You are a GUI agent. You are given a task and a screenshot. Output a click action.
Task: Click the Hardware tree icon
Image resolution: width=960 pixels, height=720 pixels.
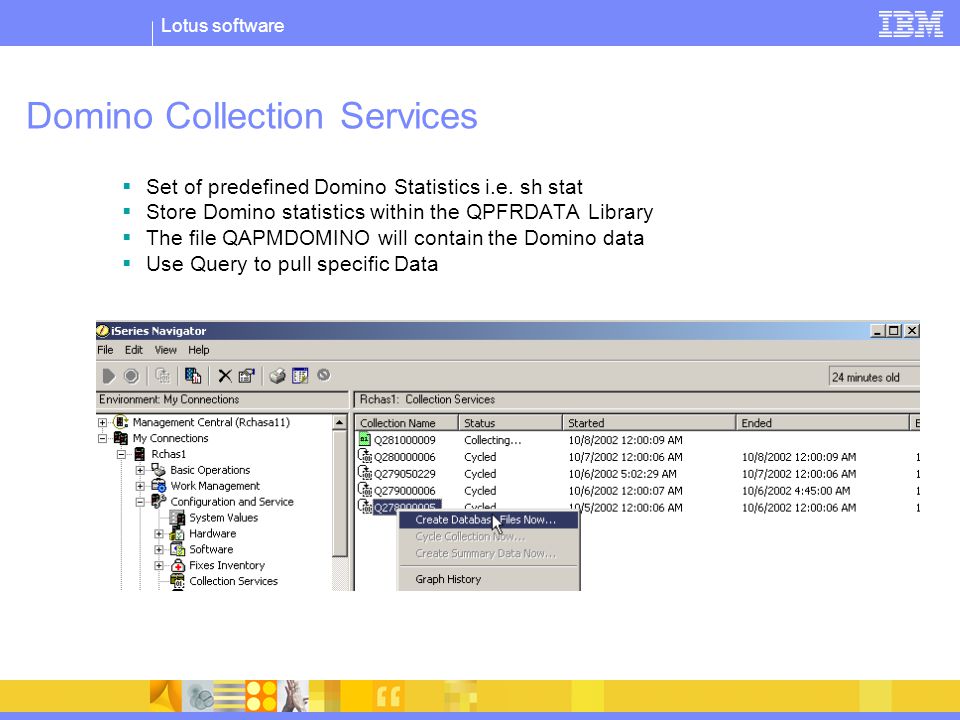tap(178, 533)
